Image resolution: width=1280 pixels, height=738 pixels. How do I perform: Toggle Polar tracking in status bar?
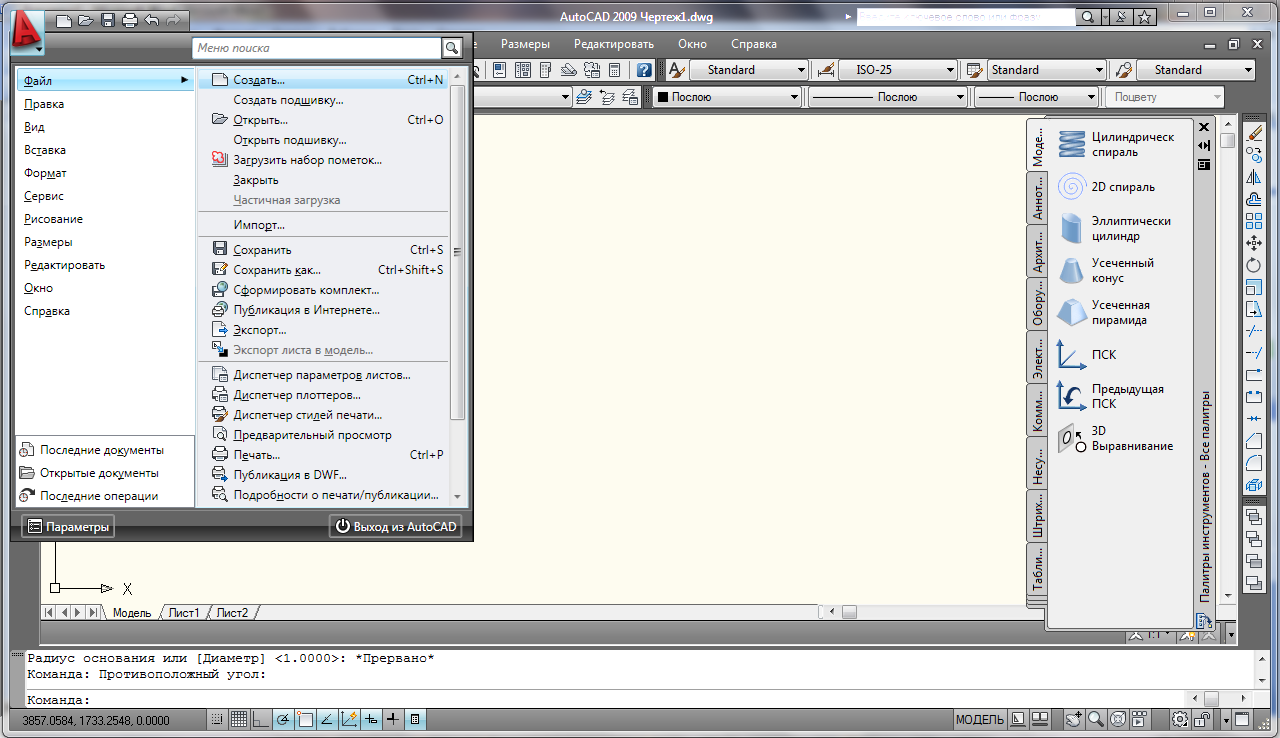[283, 719]
